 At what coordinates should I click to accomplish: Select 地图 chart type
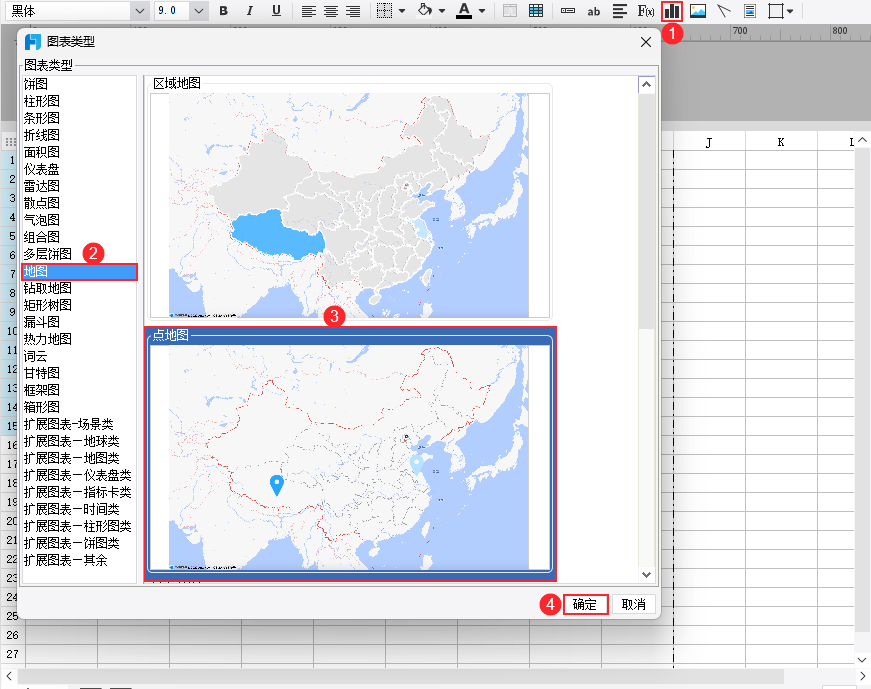tap(79, 271)
